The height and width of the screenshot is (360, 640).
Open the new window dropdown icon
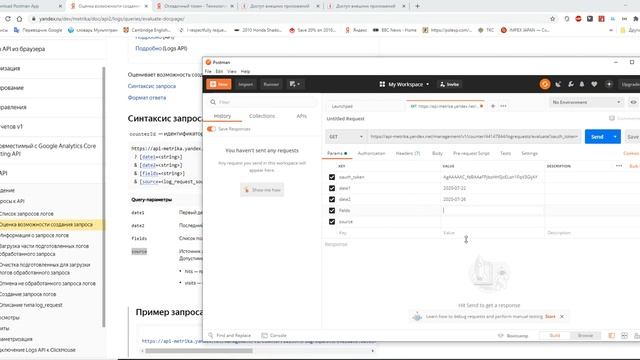coord(295,84)
